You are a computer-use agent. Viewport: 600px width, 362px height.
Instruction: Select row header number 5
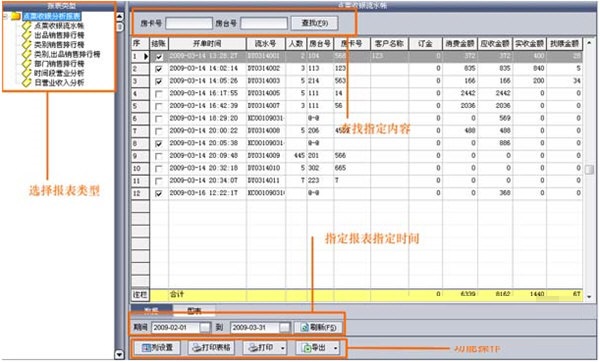[140, 106]
